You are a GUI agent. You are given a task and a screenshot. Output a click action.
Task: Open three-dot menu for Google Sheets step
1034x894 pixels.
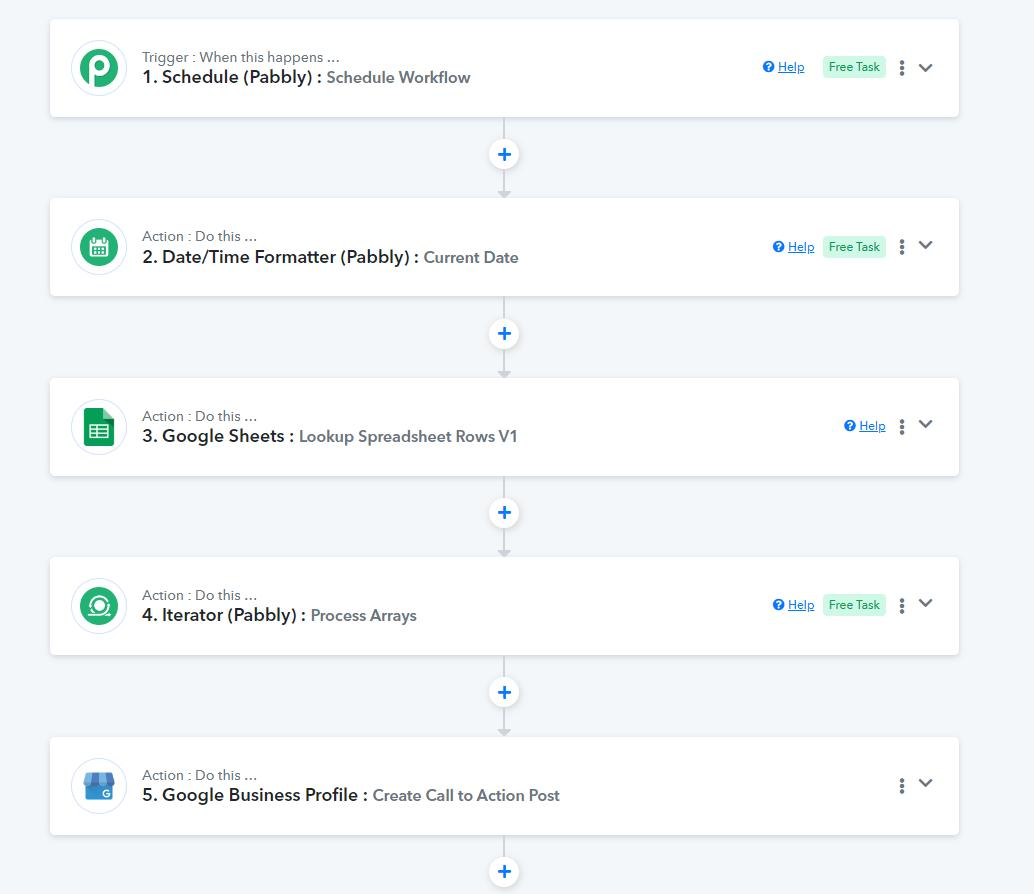901,427
